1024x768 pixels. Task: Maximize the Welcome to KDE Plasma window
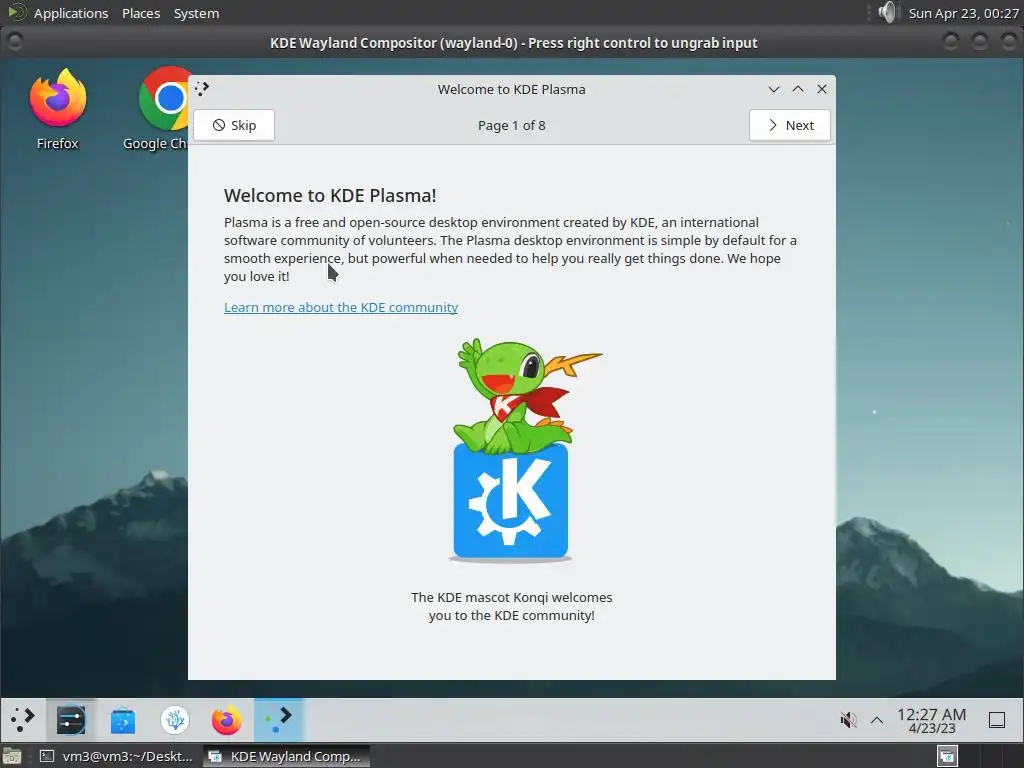[798, 89]
